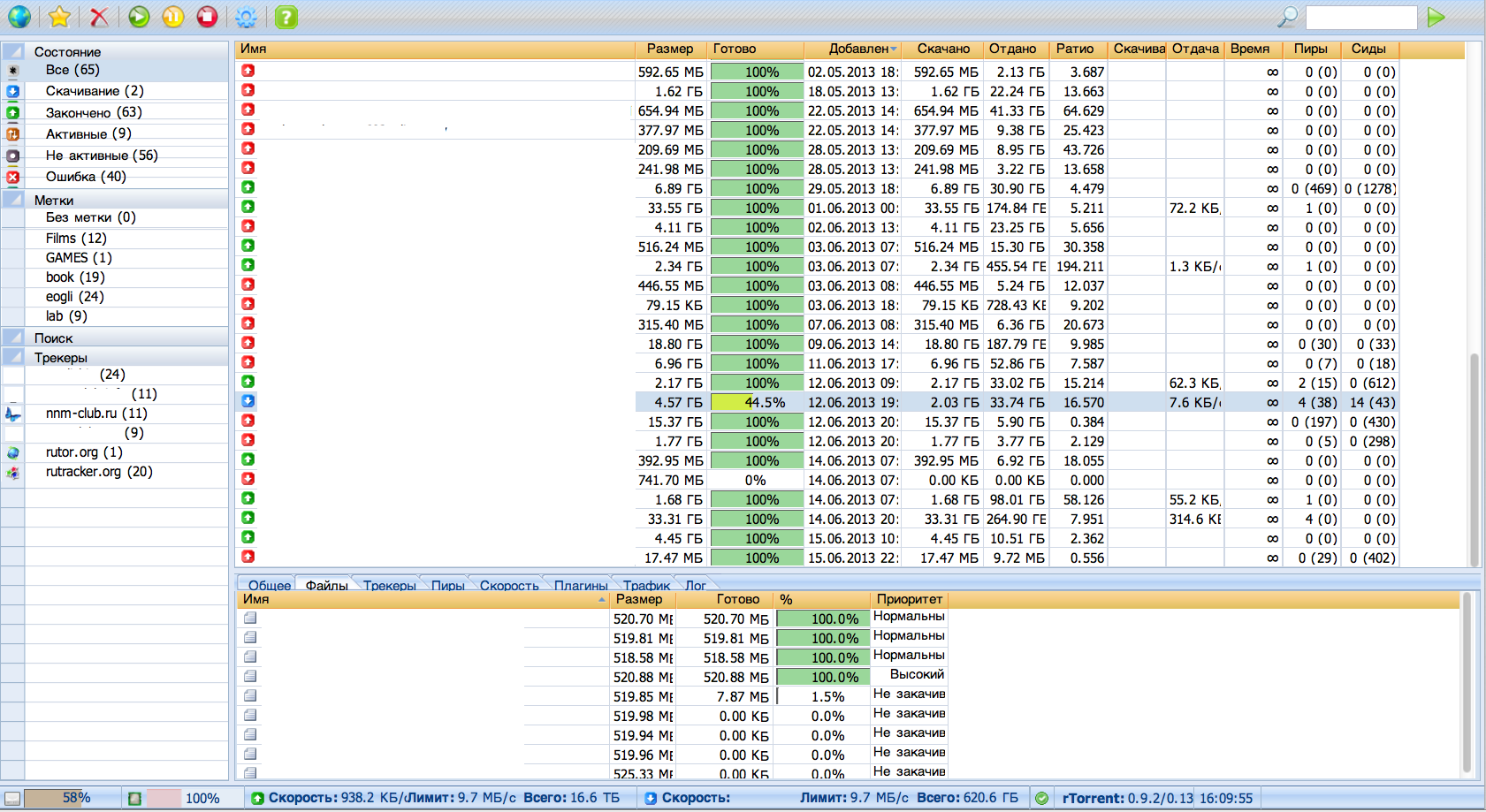This screenshot has height=812, width=1486.
Task: Click the rutor.org tracker icon
Action: pos(13,452)
